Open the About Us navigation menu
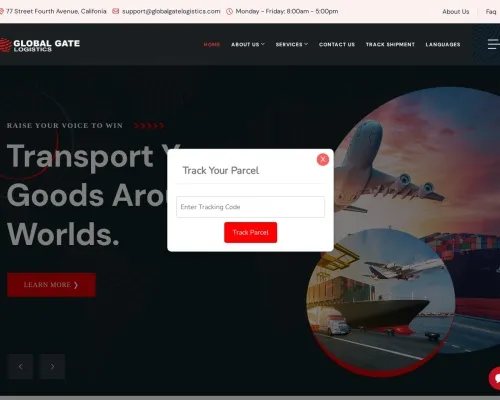This screenshot has width=500, height=400. point(245,44)
